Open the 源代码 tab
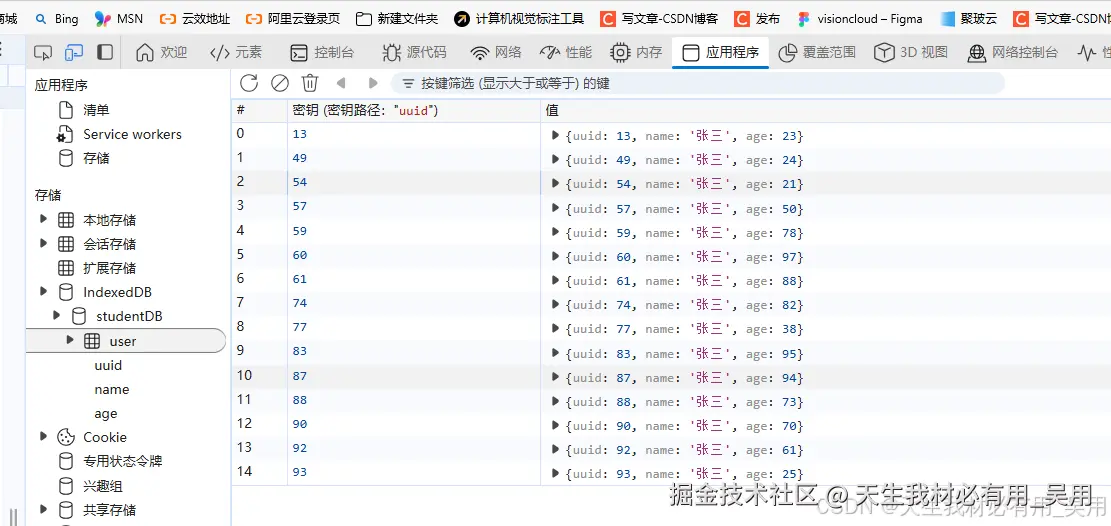1111x526 pixels. point(414,52)
